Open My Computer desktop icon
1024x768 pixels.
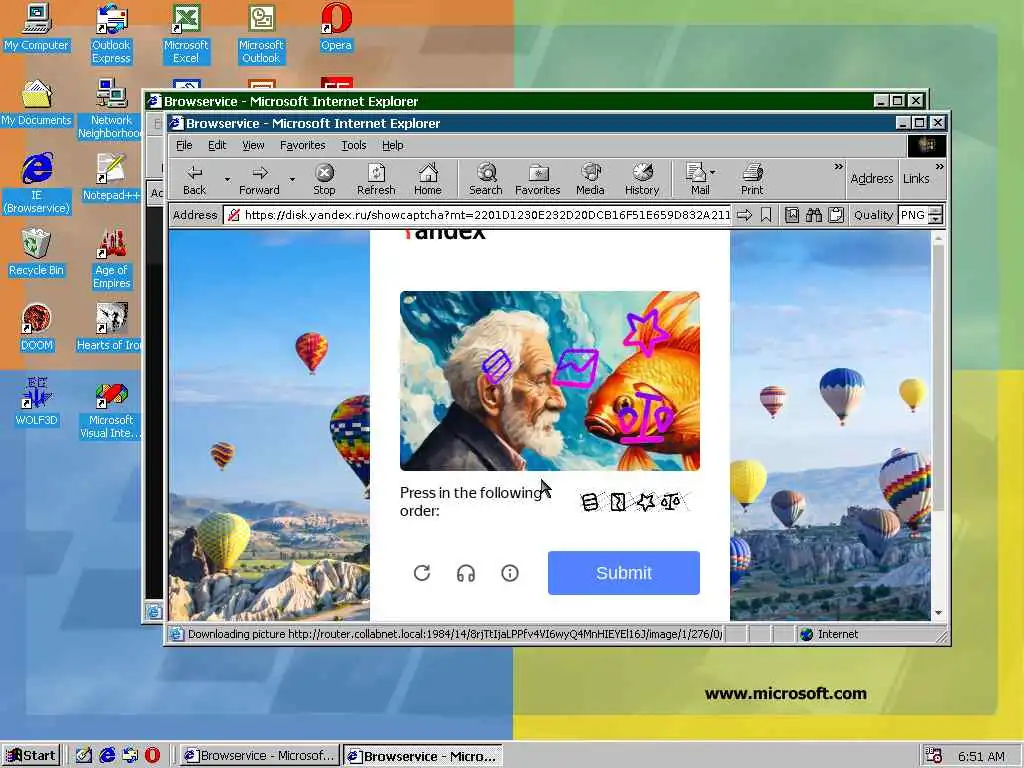[x=36, y=27]
